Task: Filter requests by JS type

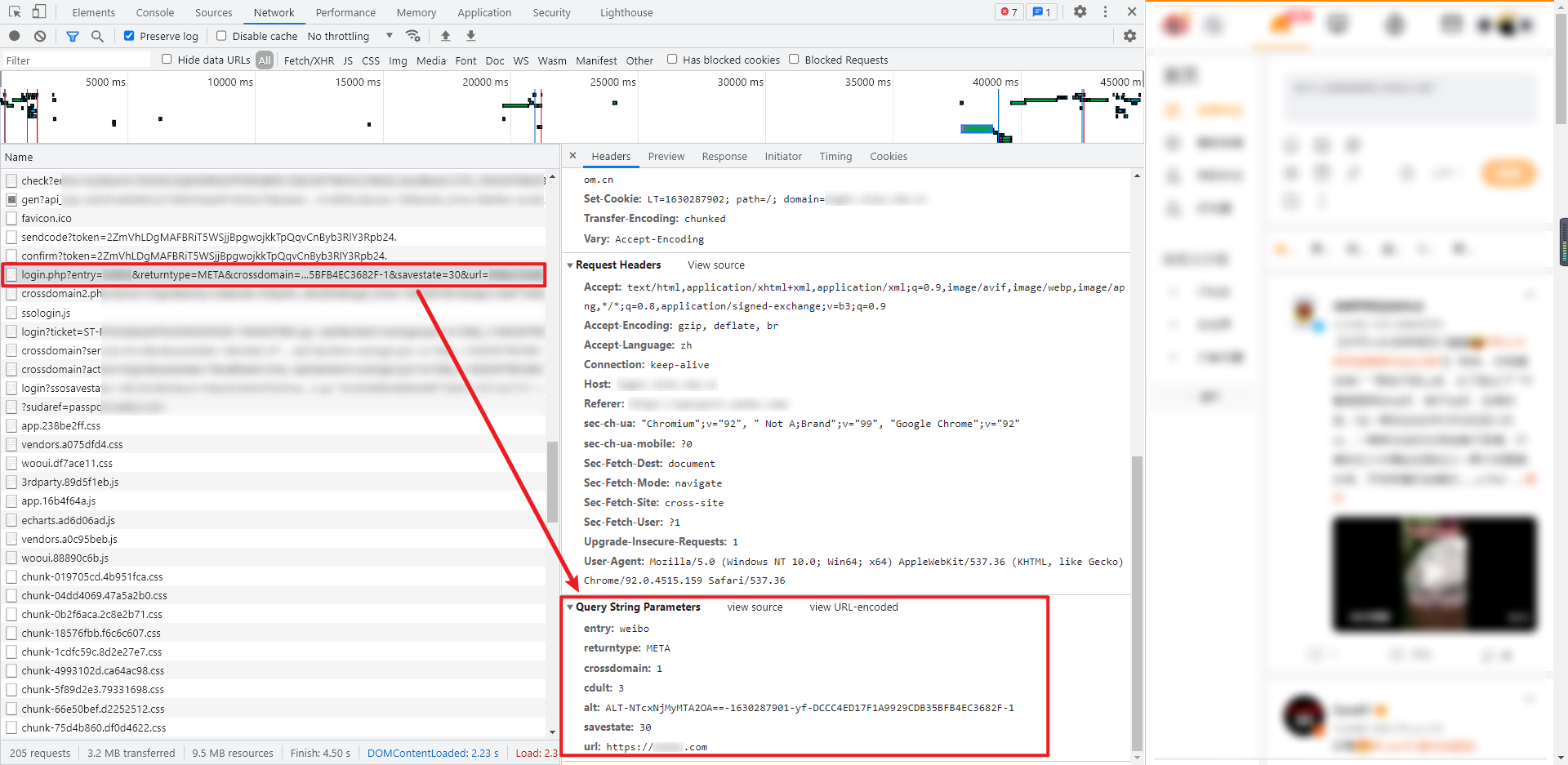Action: point(348,60)
